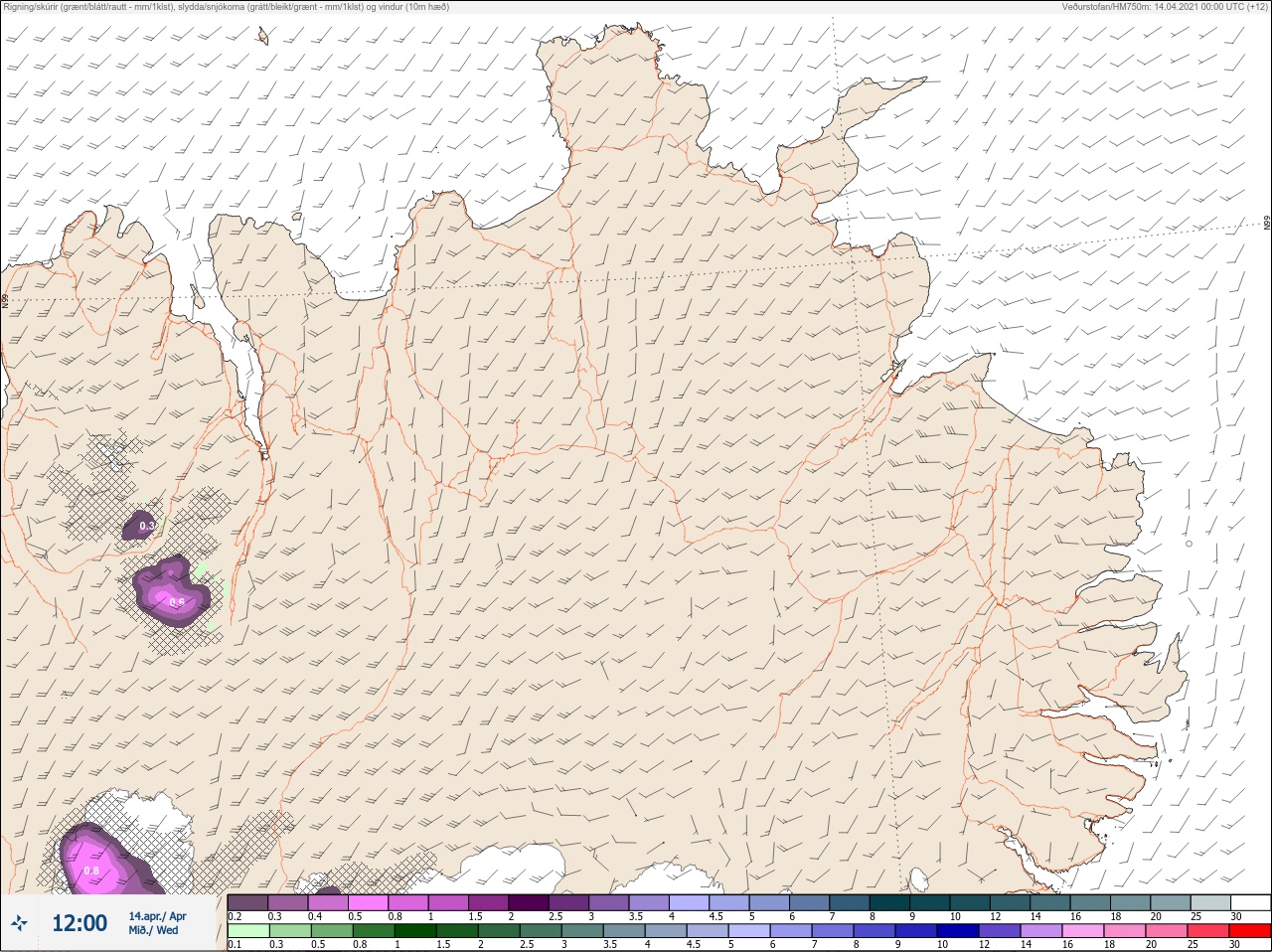This screenshot has width=1272, height=952.
Task: Select white swatch ending upper legend row
Action: tap(1250, 902)
